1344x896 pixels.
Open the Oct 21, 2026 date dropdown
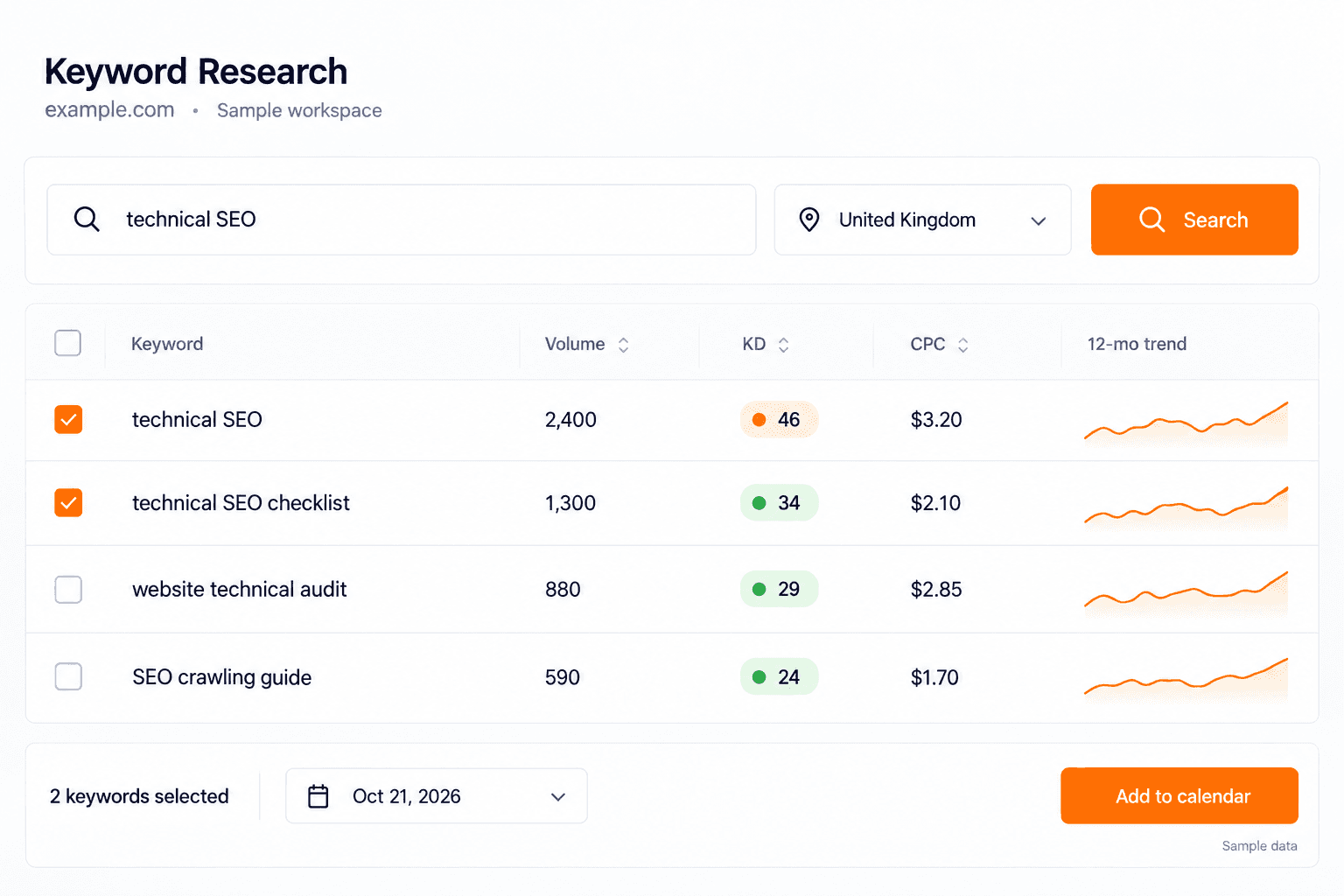[436, 796]
